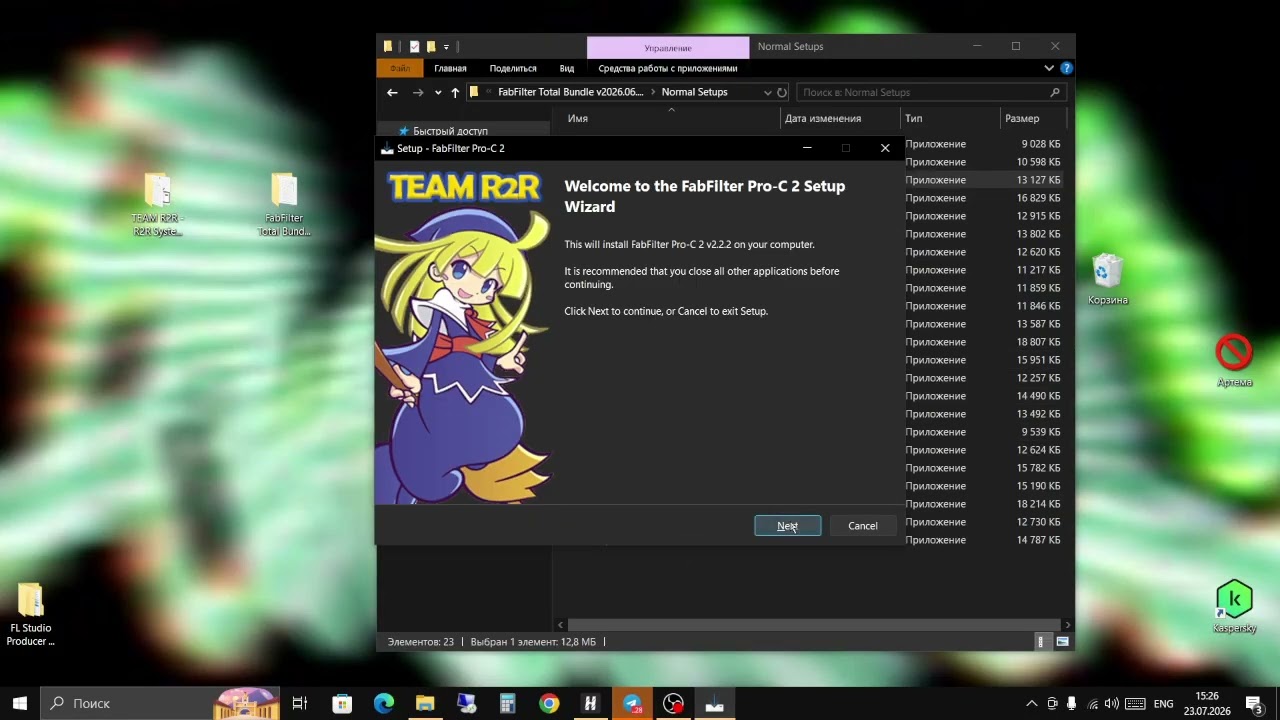Select the Артема desktop shortcut icon
This screenshot has height=720, width=1280.
(x=1234, y=360)
